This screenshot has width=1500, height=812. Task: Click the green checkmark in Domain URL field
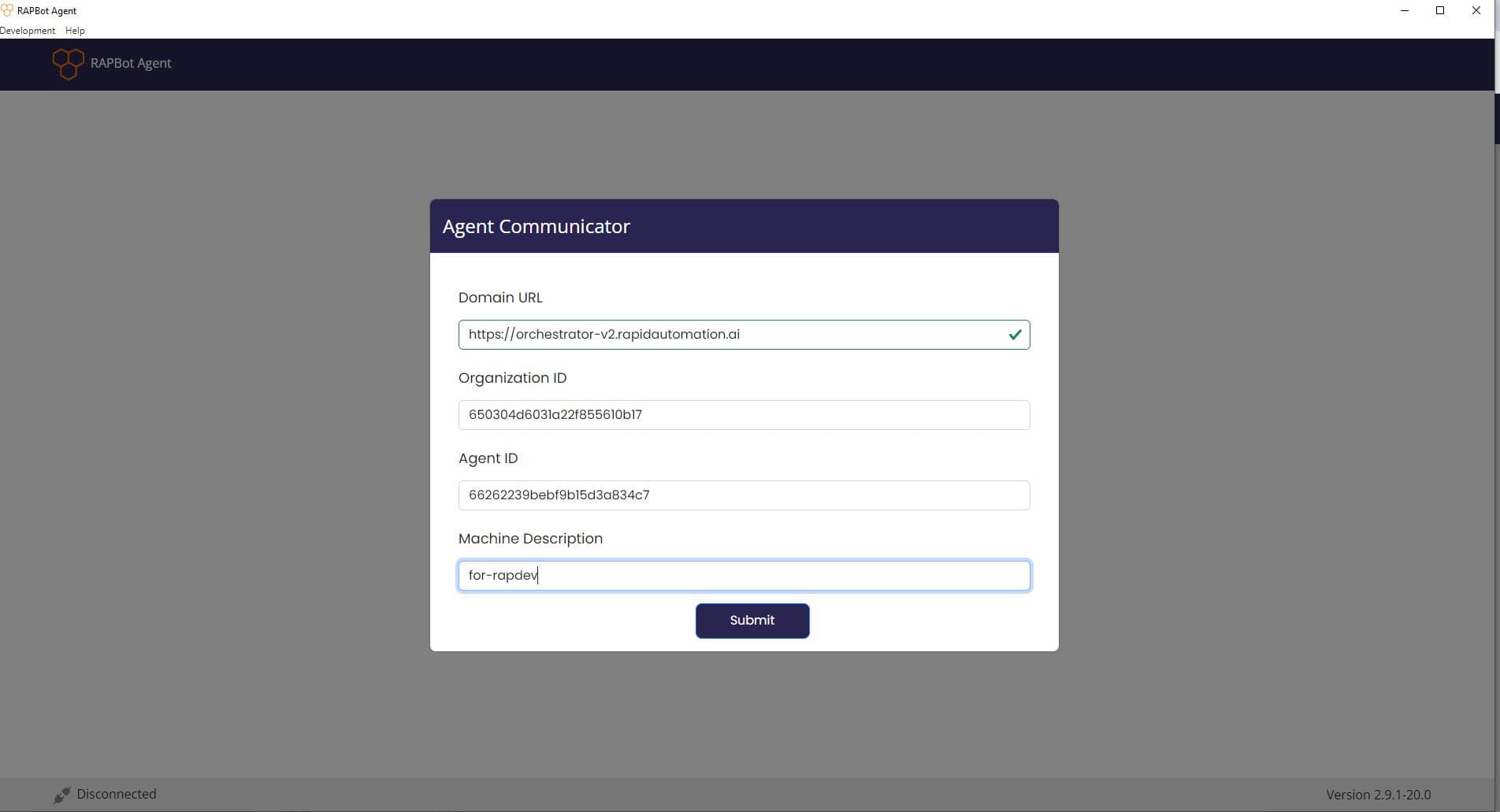1015,335
